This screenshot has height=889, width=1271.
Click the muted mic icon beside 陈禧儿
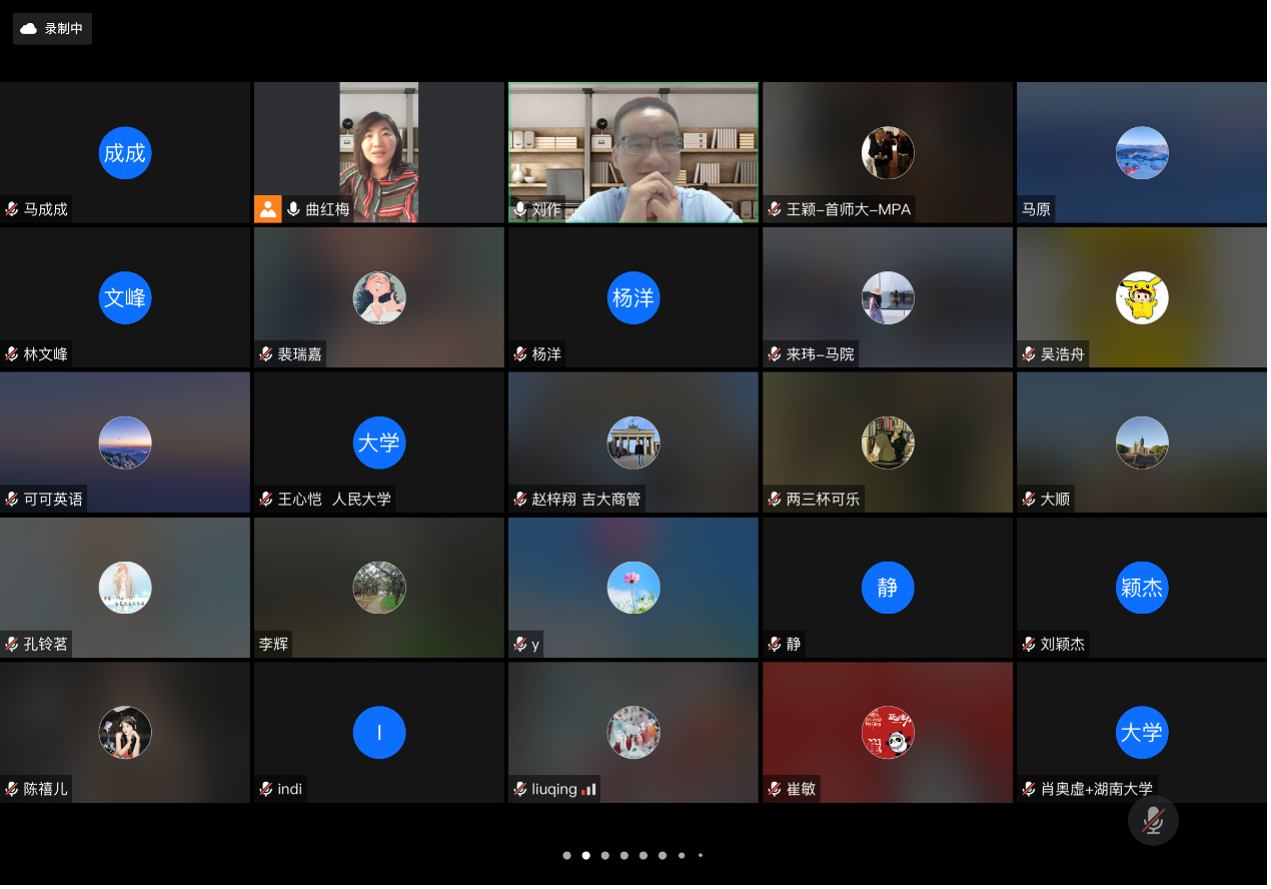pyautogui.click(x=12, y=789)
